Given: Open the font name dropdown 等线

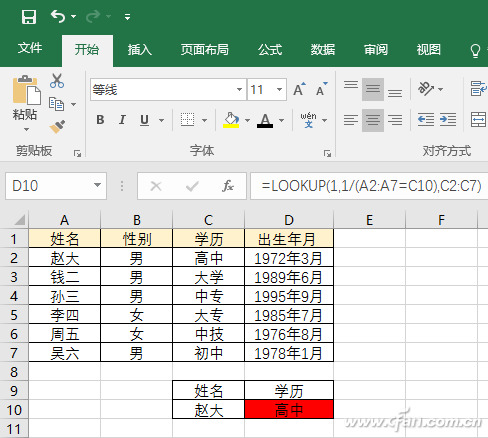Looking at the screenshot, I should click(x=239, y=89).
